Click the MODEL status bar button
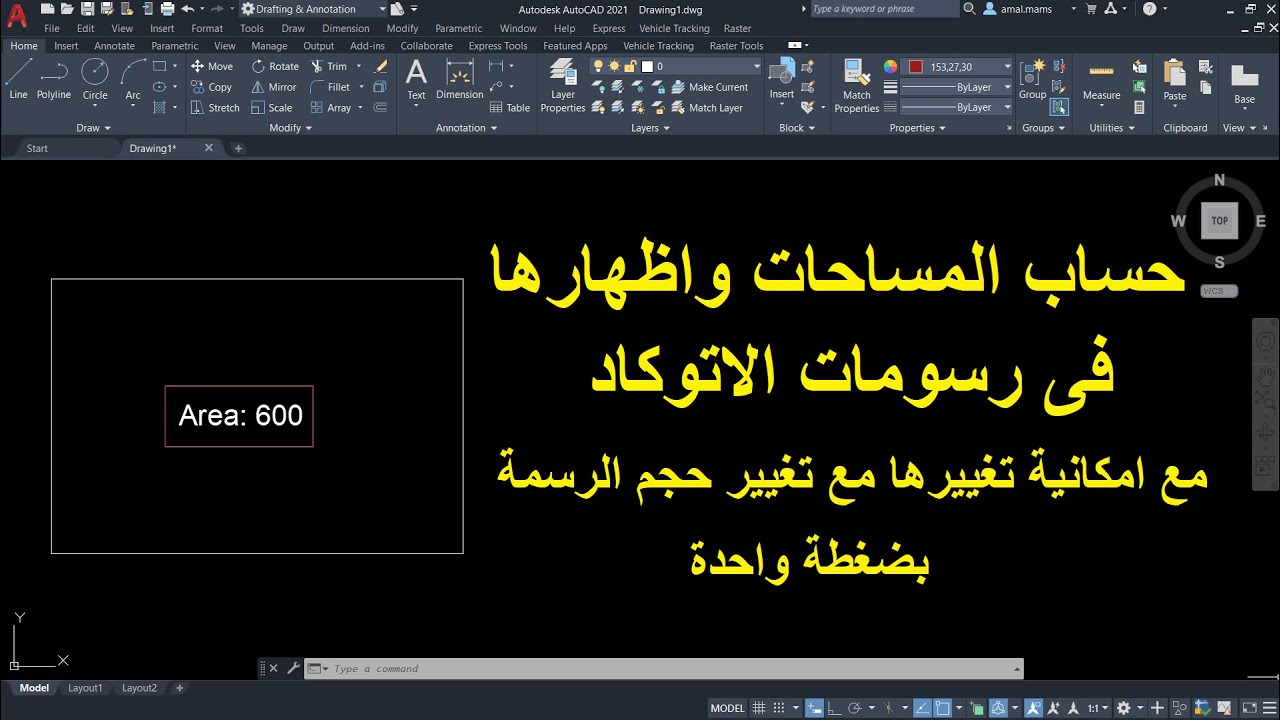 click(x=728, y=708)
